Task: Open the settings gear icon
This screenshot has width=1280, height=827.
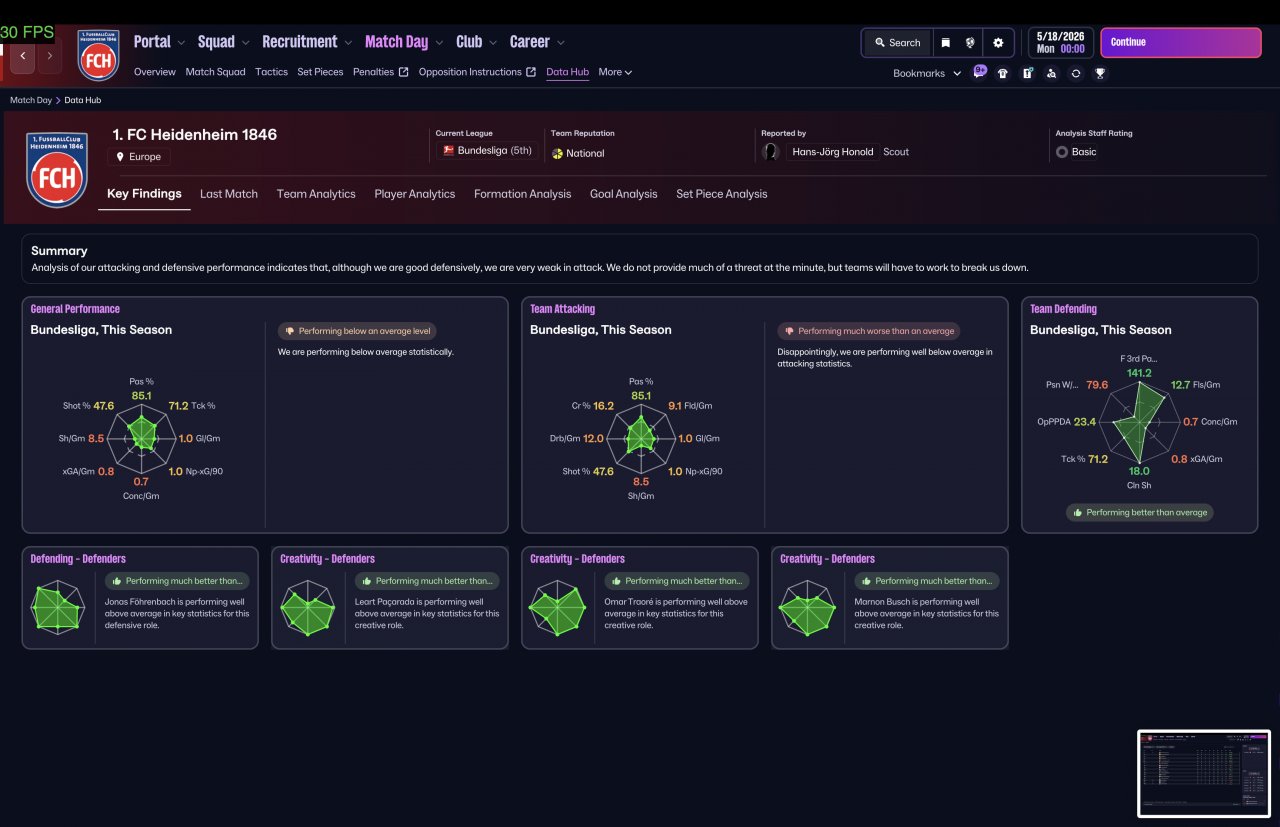Action: (998, 43)
